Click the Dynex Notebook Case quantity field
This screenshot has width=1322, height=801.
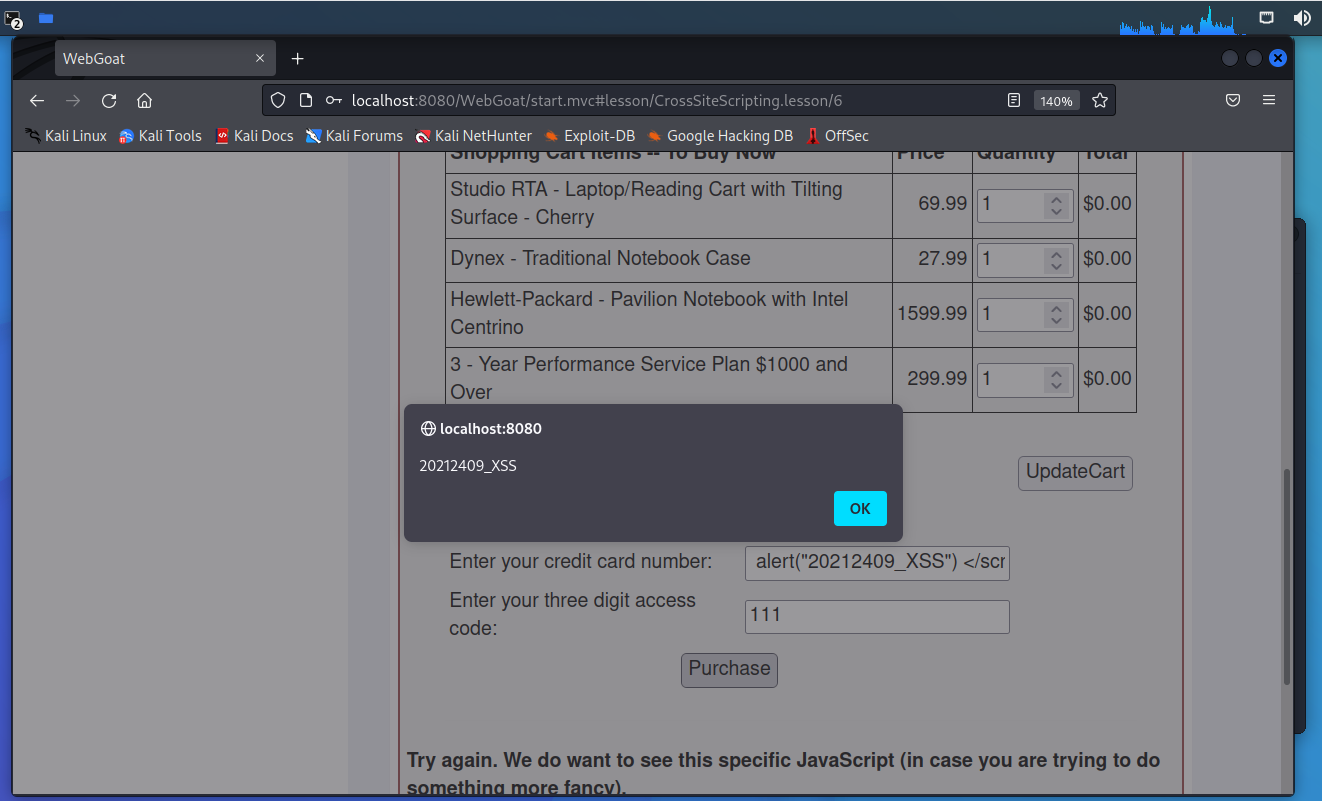[1010, 260]
